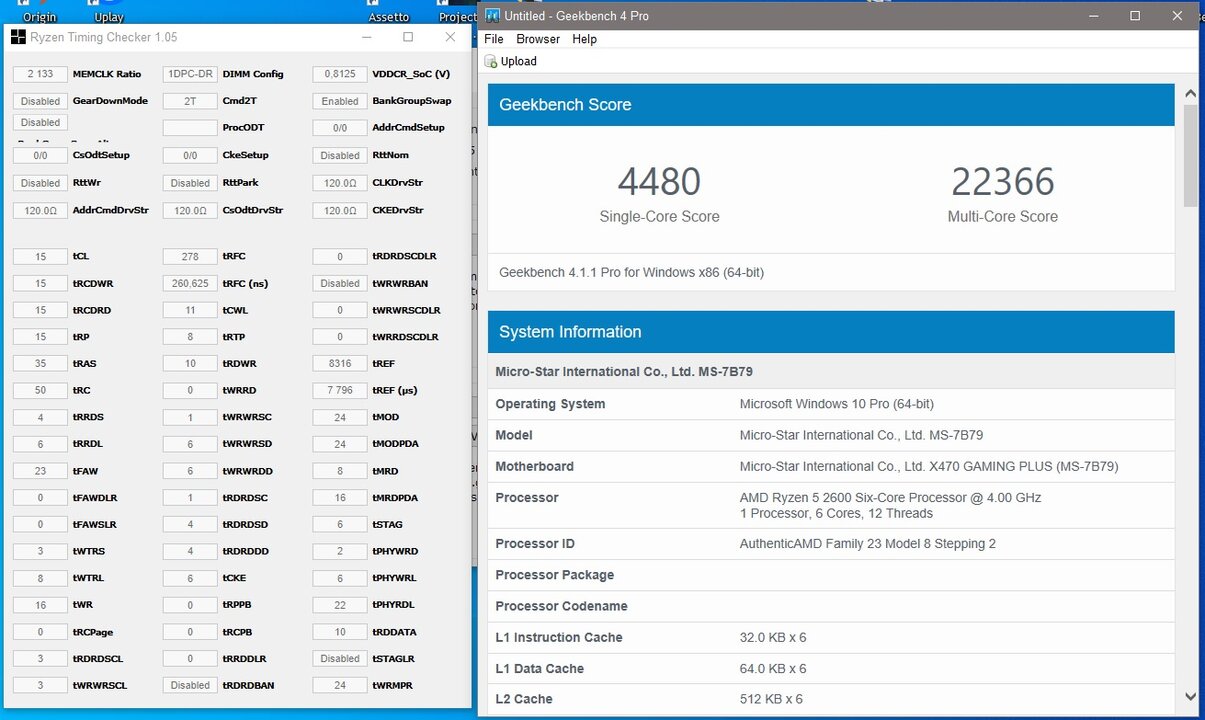Click the Processor ID value text
1205x720 pixels.
coord(867,544)
